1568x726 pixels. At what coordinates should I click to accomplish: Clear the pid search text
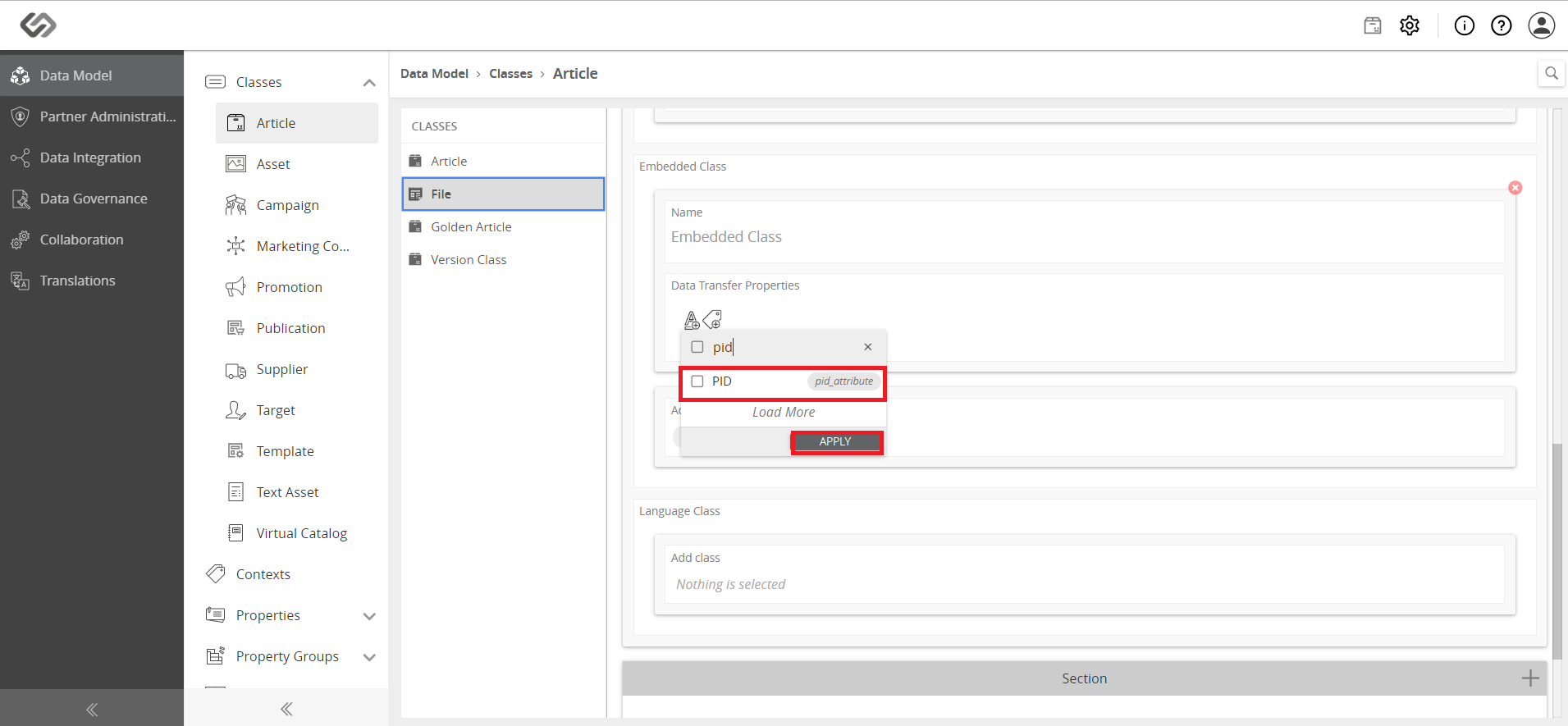pyautogui.click(x=867, y=347)
